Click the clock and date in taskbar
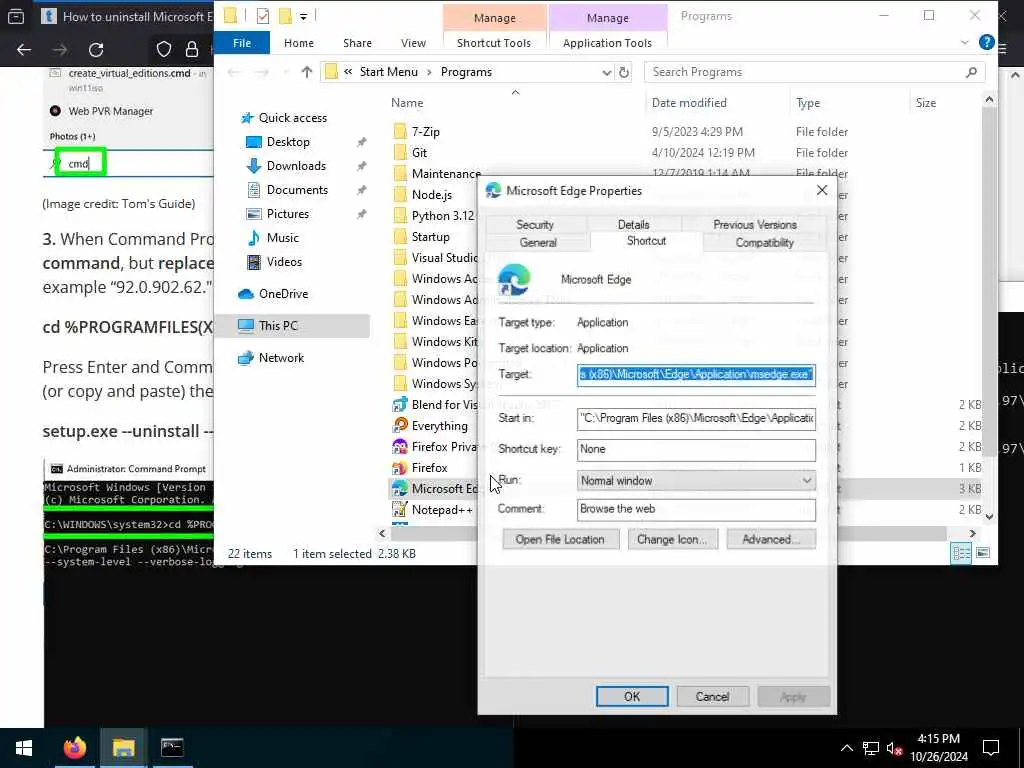This screenshot has height=768, width=1024. (x=939, y=748)
